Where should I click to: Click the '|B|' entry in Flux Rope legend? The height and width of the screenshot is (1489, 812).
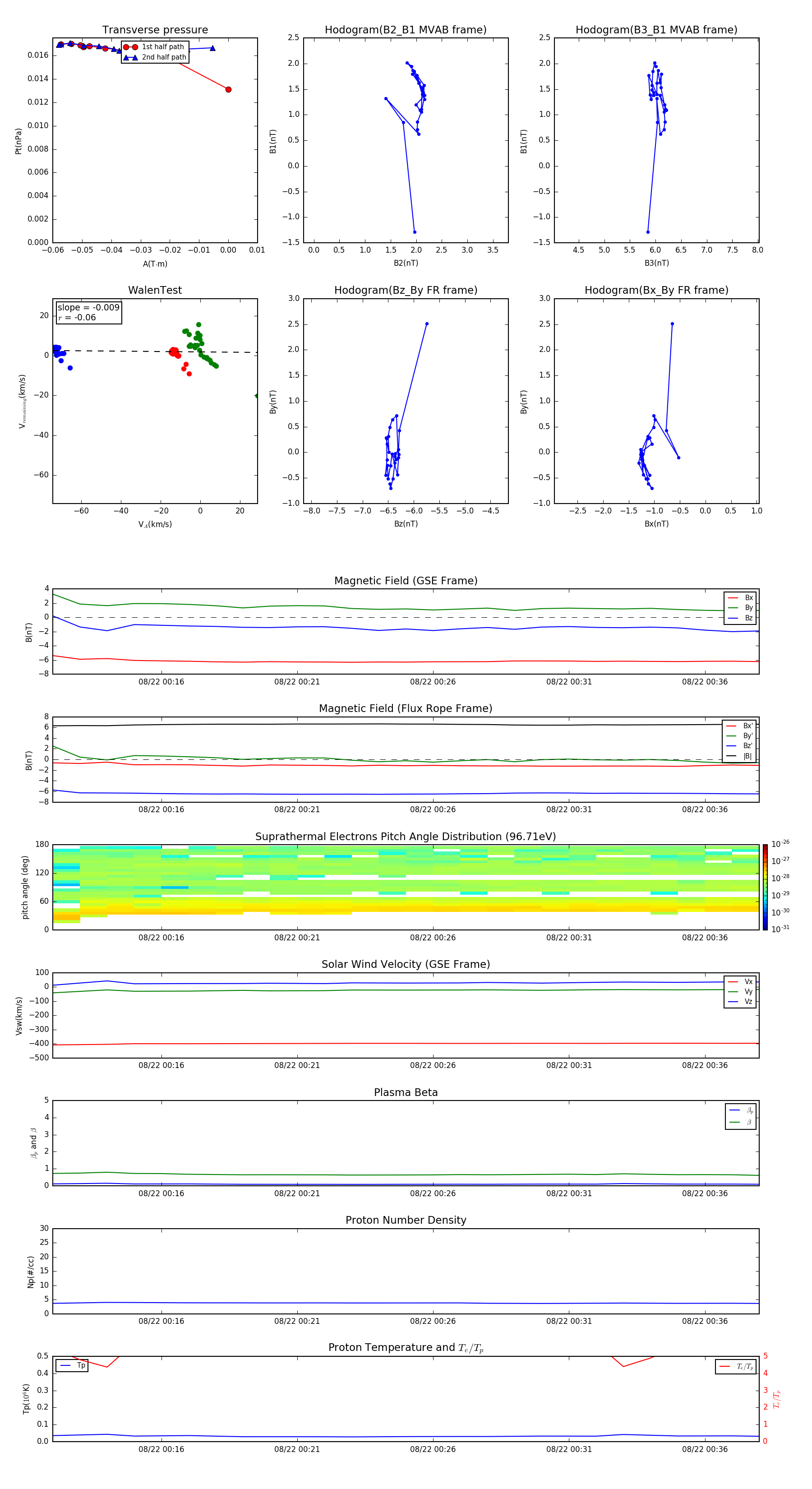pos(740,756)
